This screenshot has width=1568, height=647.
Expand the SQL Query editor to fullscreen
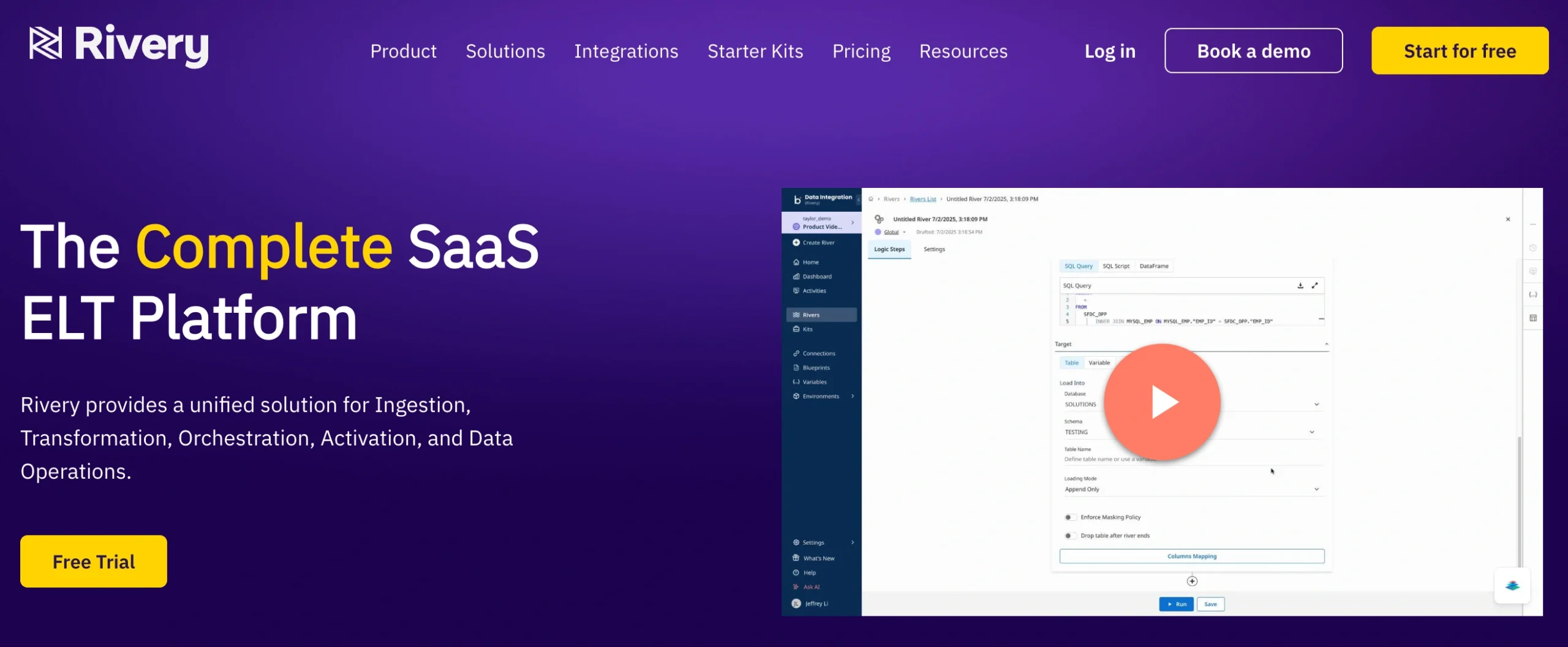1314,286
